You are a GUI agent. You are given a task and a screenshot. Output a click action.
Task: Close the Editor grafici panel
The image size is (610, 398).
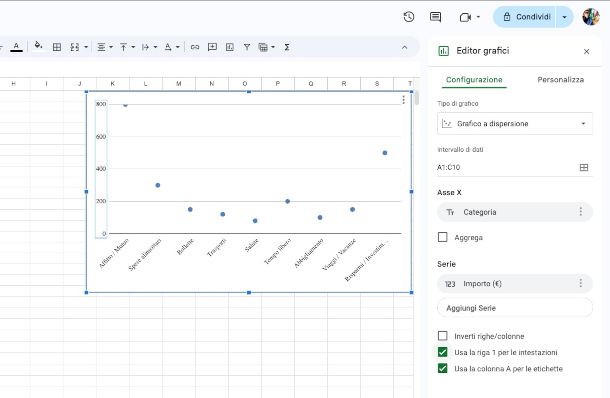click(x=587, y=51)
